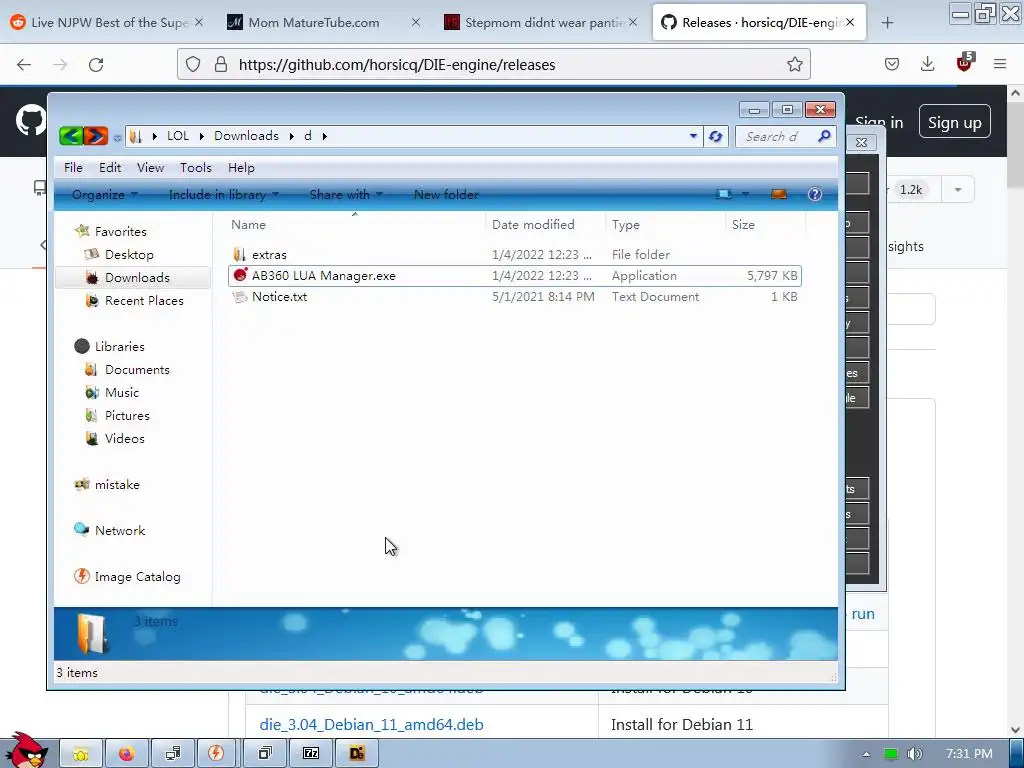Image resolution: width=1024 pixels, height=768 pixels.
Task: Open the Organize dropdown
Action: [104, 195]
